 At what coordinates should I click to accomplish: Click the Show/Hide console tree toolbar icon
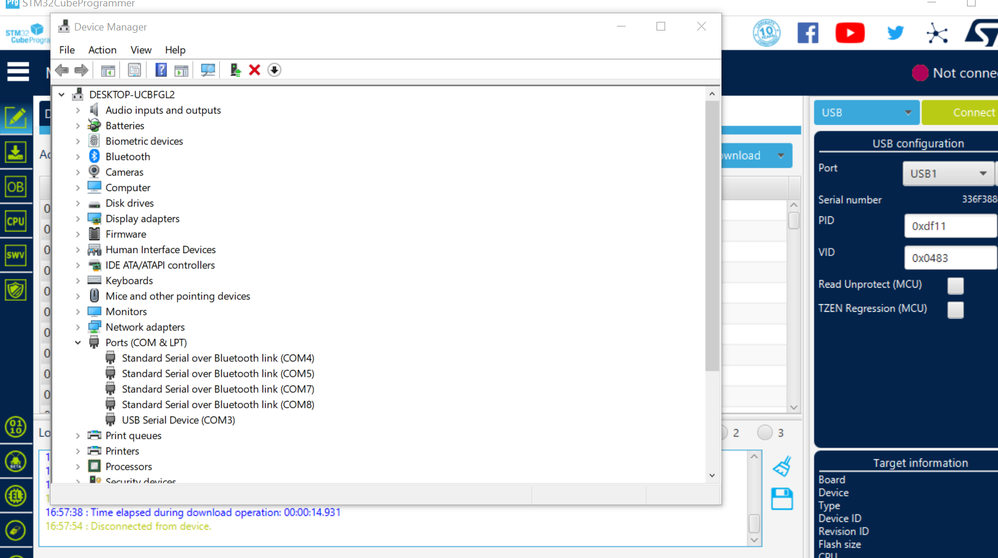(x=108, y=70)
